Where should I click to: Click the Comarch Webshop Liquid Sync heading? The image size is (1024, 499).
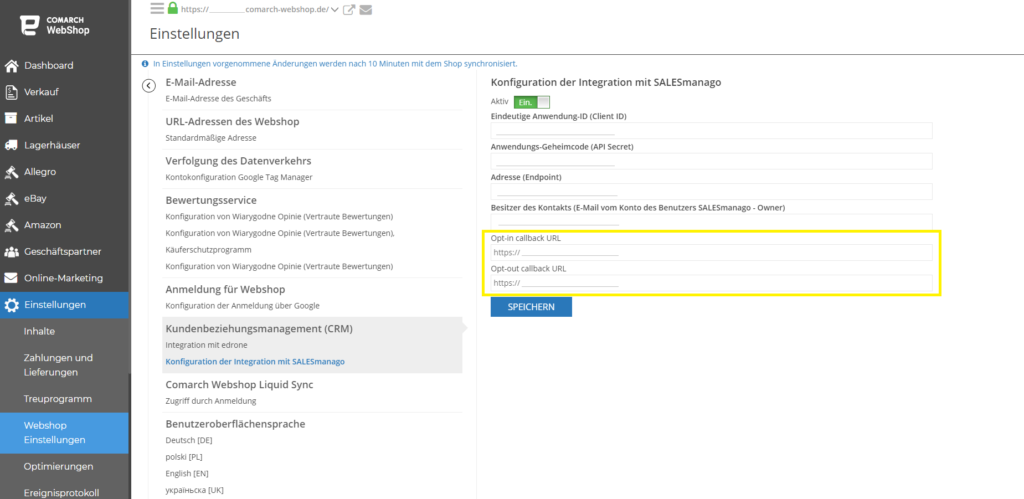pos(240,385)
